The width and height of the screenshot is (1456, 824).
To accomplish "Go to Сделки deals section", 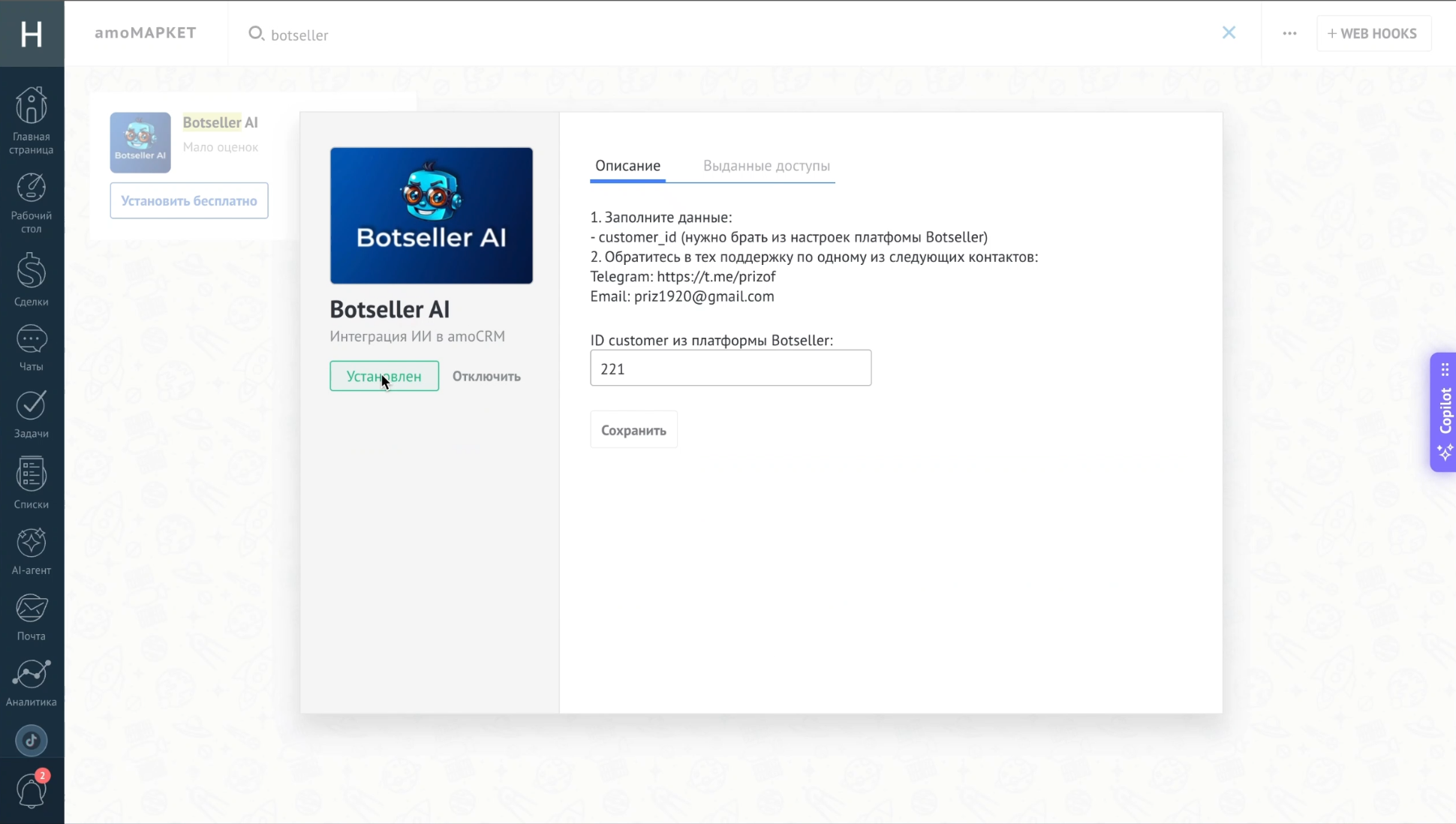I will (32, 279).
